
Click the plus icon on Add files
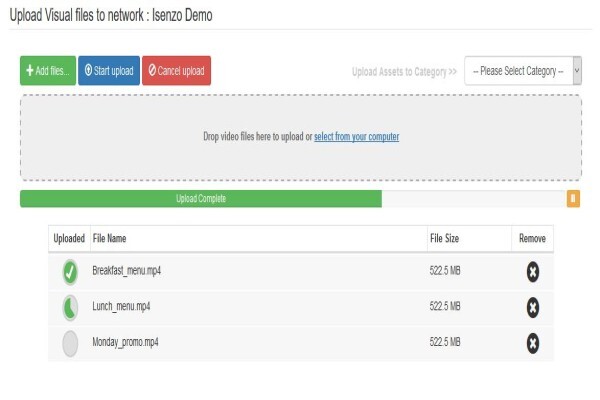(30, 70)
